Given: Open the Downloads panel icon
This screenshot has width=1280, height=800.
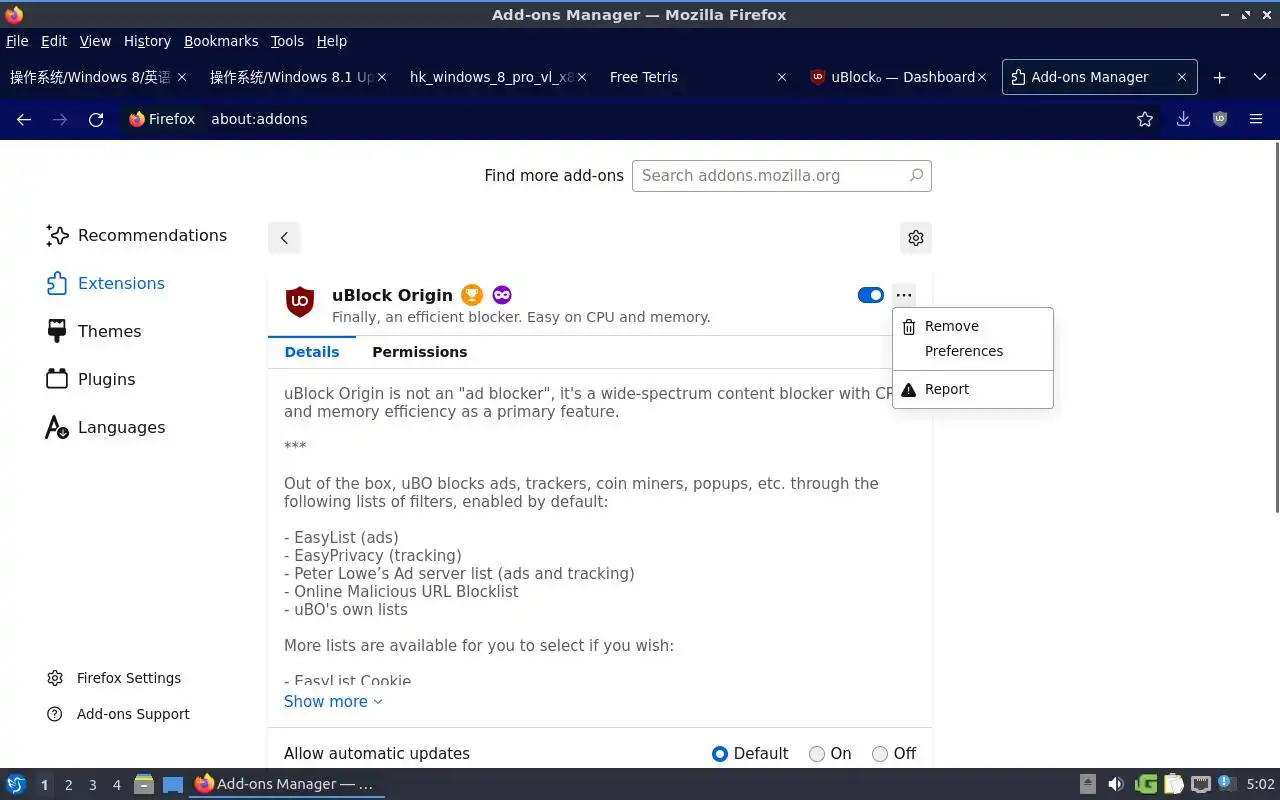Looking at the screenshot, I should pos(1183,119).
